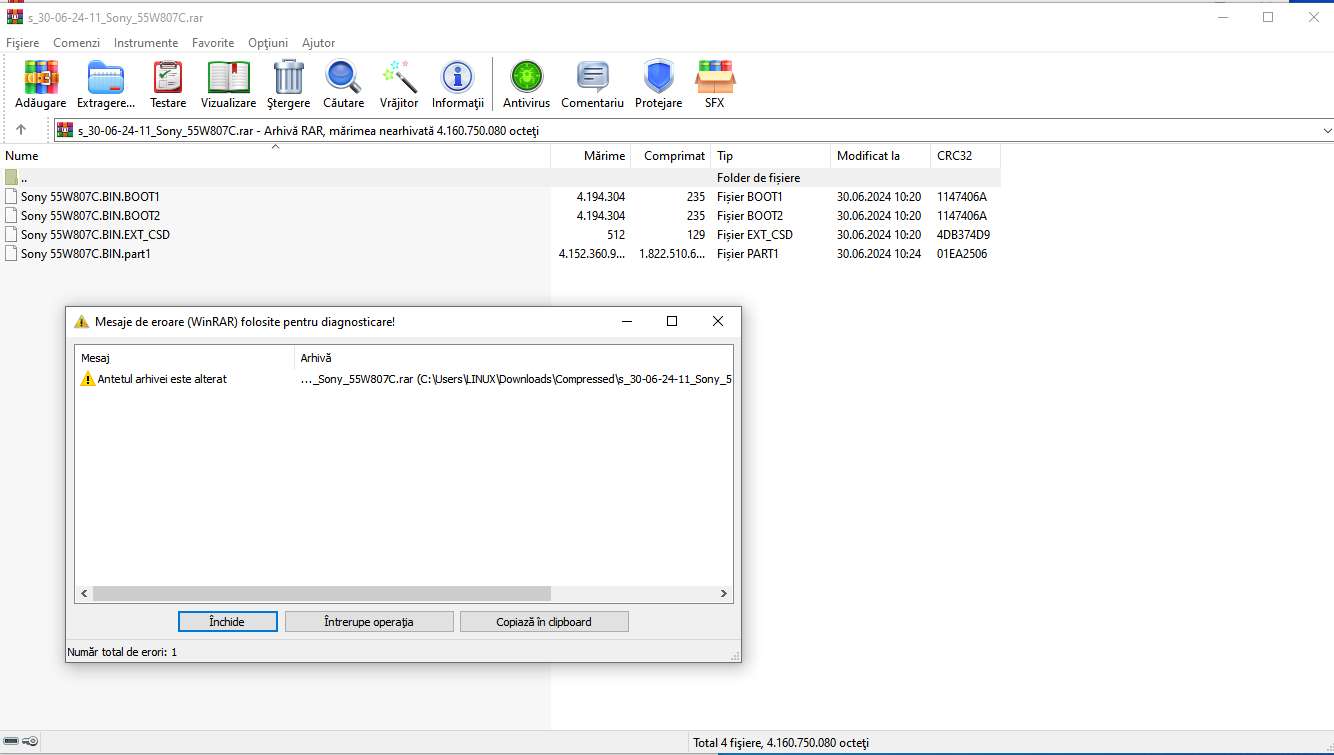This screenshot has width=1334, height=755.
Task: Select Sony 55W807C.BIN.BOOT2 file name
Action: click(90, 216)
